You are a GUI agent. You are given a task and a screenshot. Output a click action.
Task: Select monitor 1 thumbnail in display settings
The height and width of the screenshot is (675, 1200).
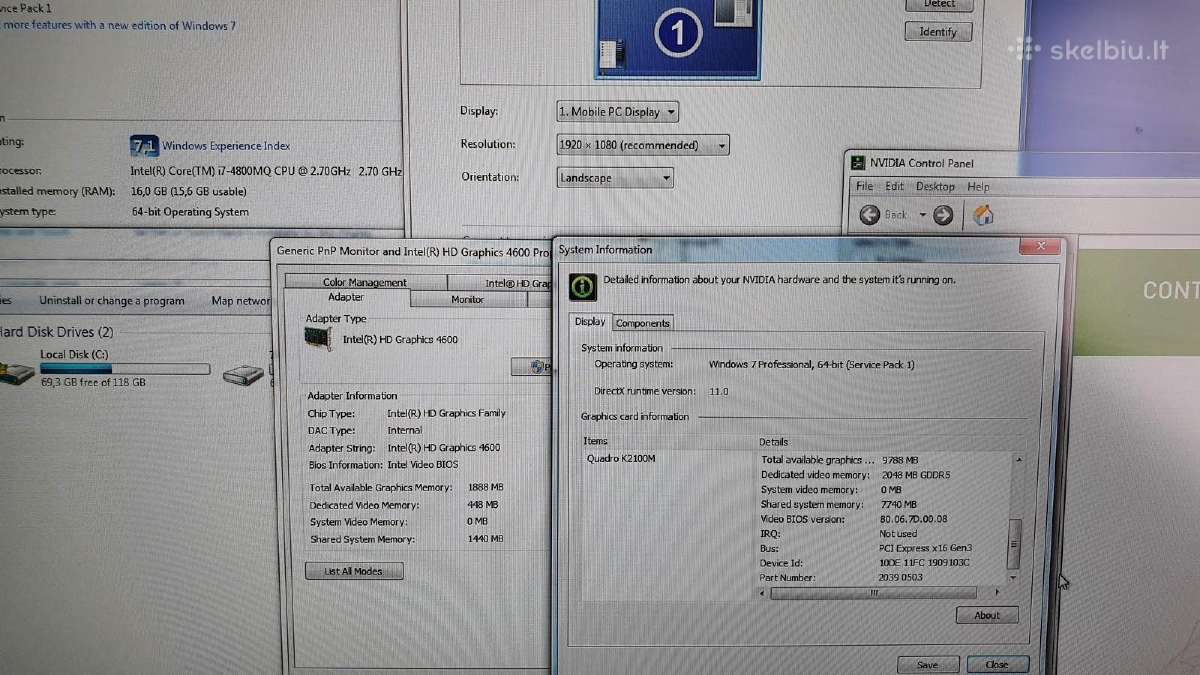pyautogui.click(x=677, y=36)
